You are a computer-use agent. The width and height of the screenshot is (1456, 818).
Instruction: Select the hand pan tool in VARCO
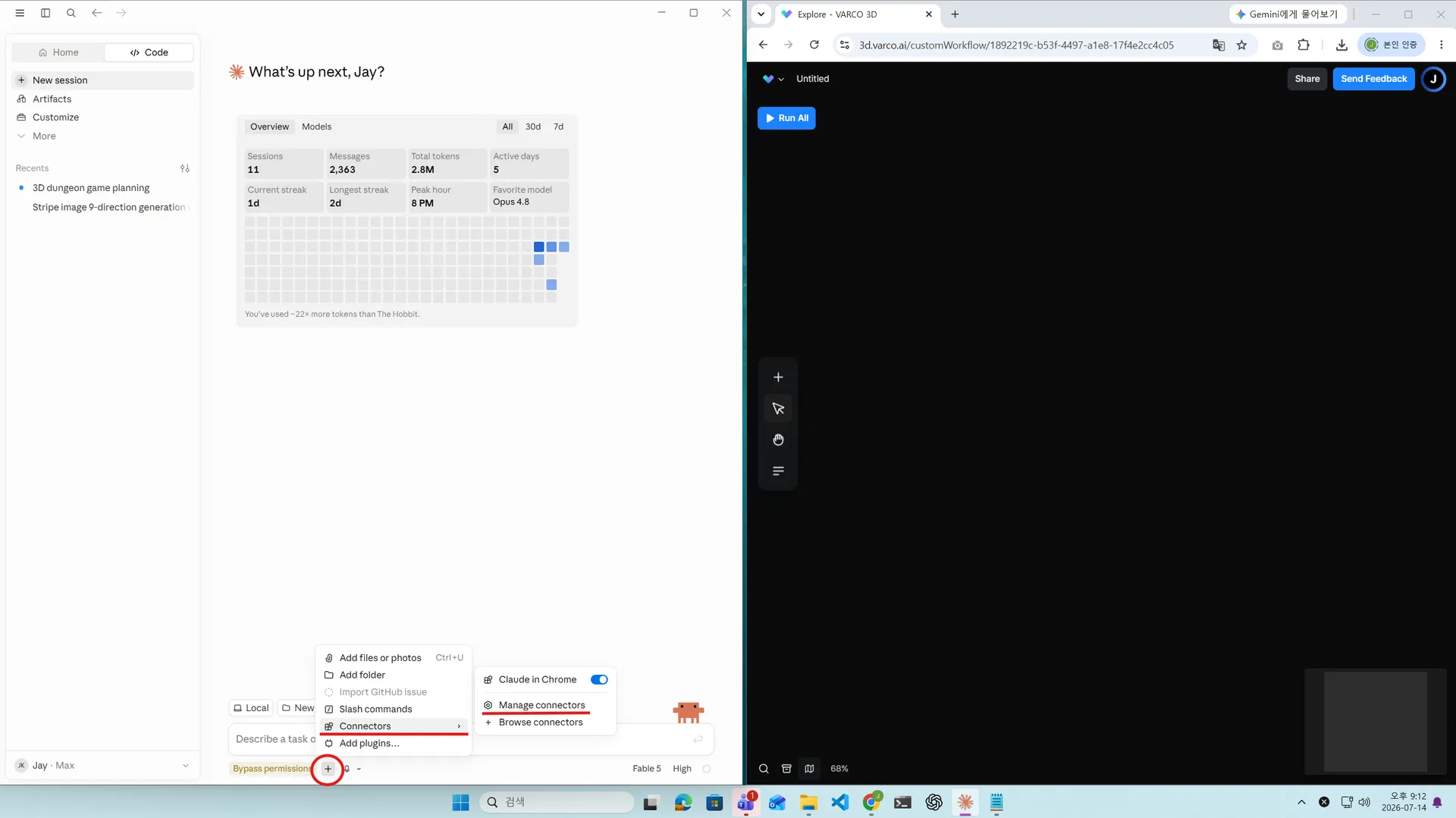[778, 440]
